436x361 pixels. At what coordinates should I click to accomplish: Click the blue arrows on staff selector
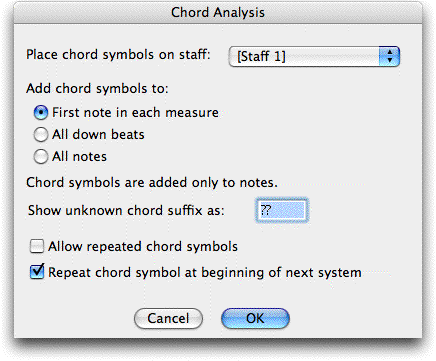coord(389,56)
